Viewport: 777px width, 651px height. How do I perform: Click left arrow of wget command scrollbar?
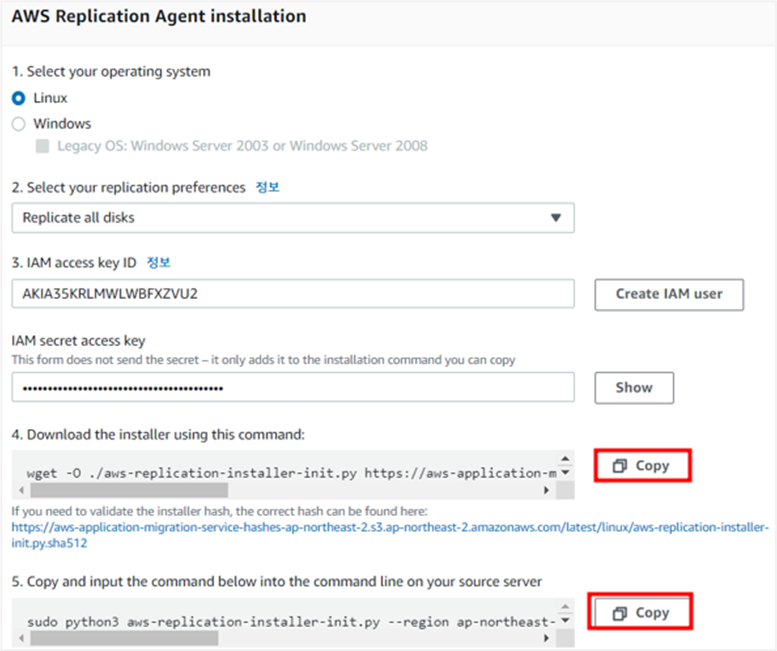pyautogui.click(x=21, y=490)
